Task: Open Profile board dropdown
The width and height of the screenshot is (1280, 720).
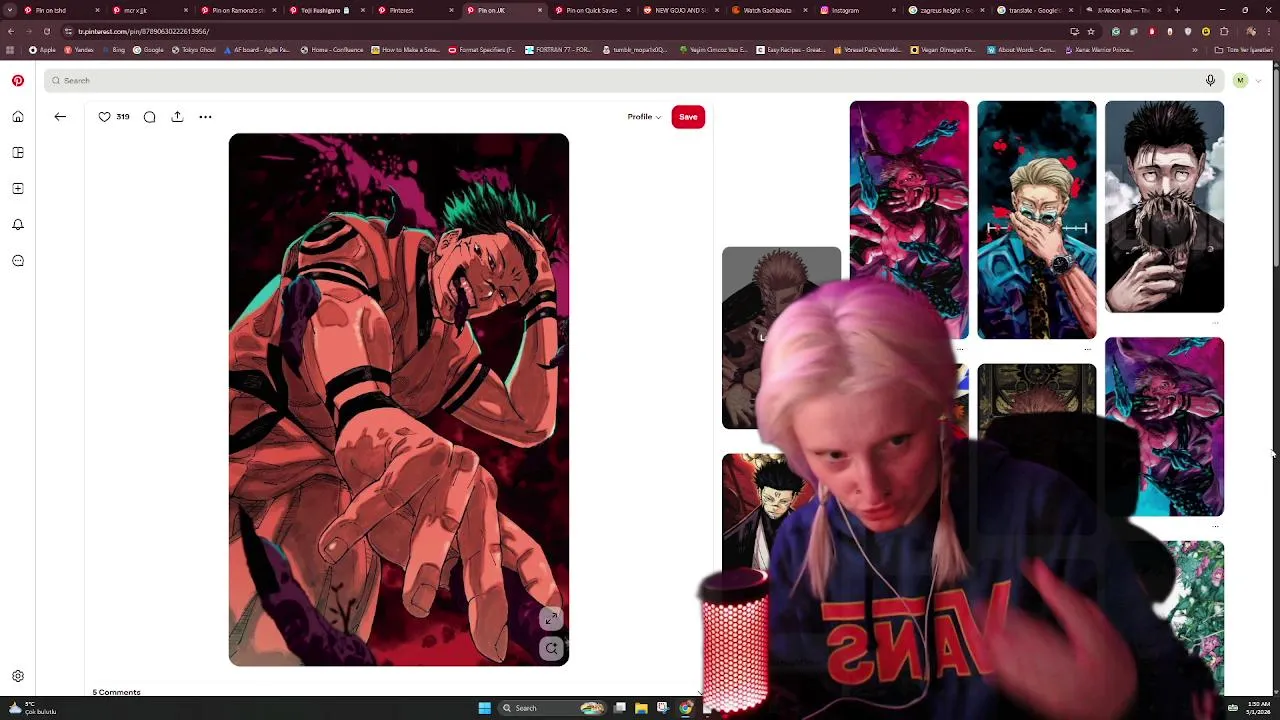Action: click(x=644, y=117)
